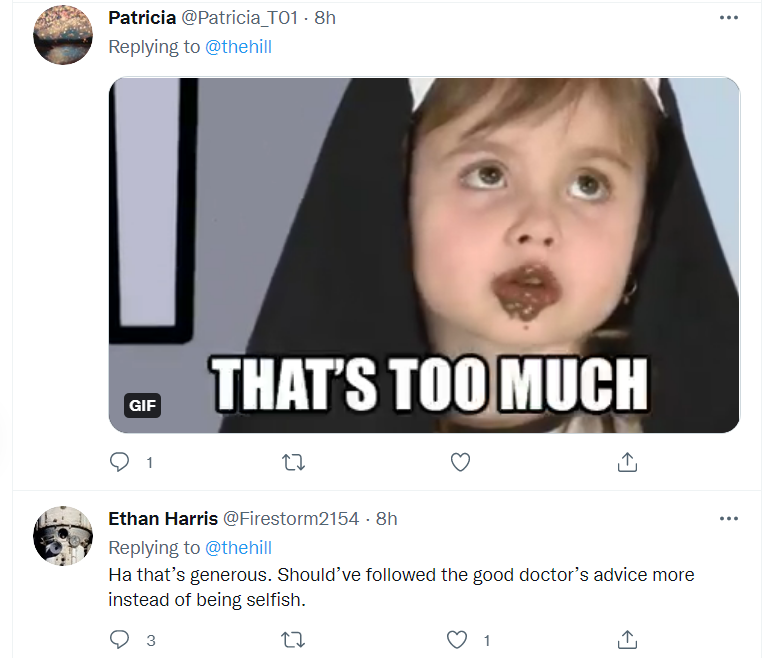Retweet Ethan Harris's tweet
This screenshot has height=658, width=774.
click(x=293, y=638)
